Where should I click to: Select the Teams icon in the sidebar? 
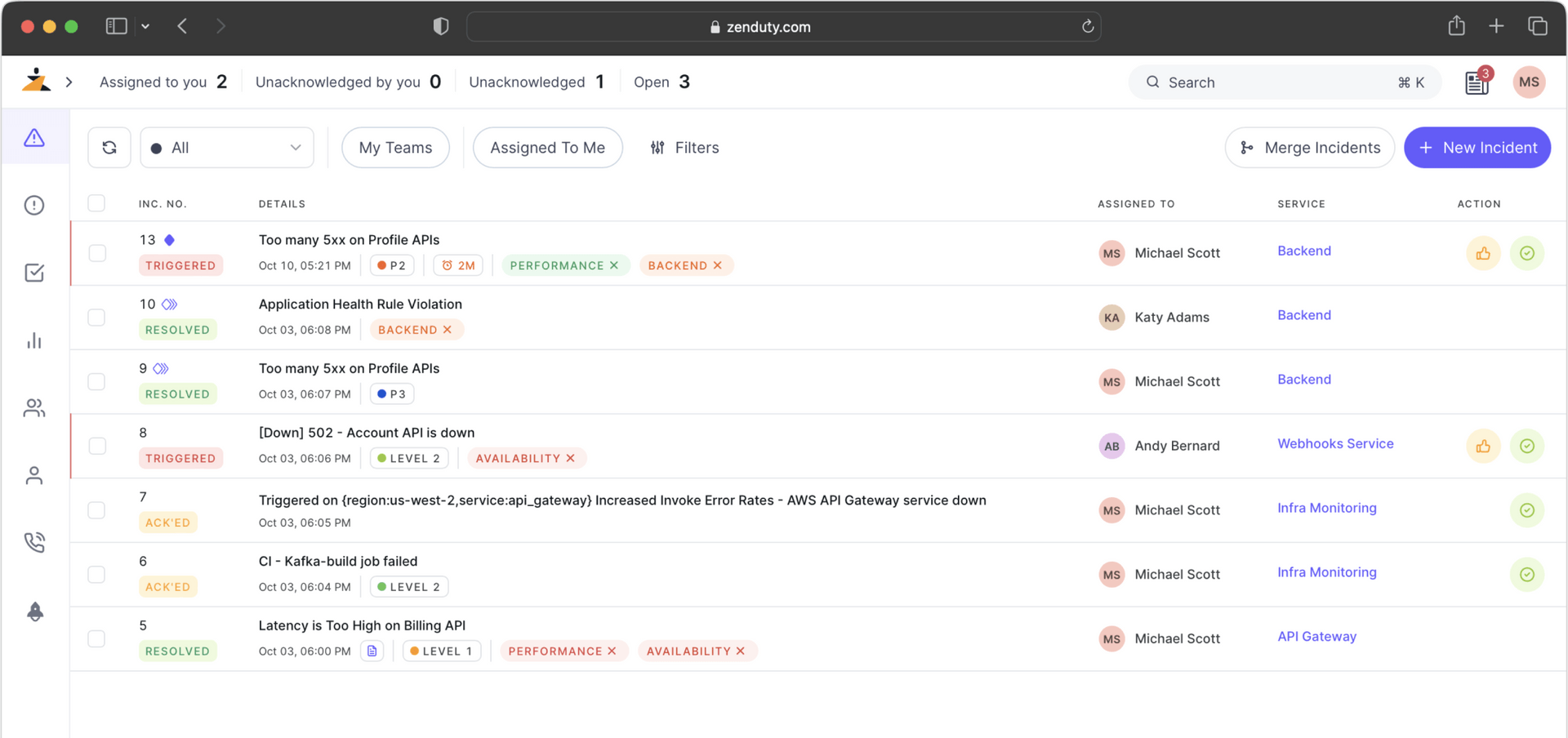tap(34, 408)
